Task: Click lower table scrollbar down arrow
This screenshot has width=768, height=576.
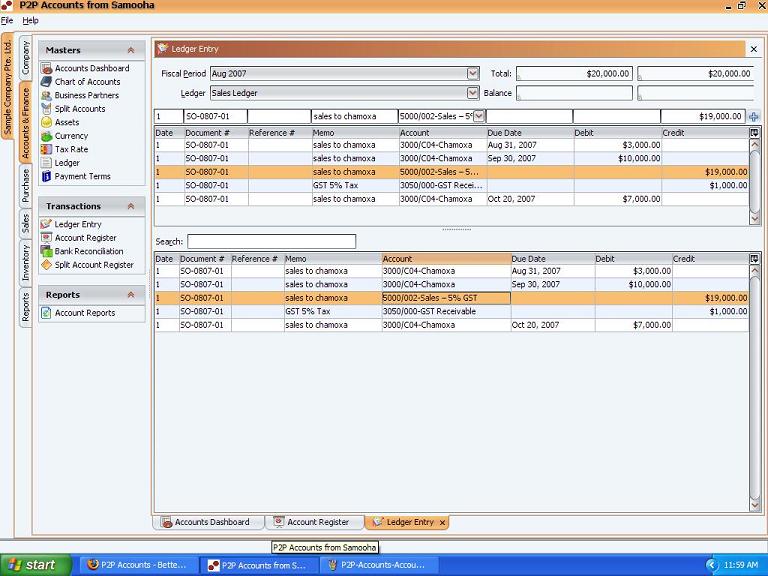Action: point(754,505)
